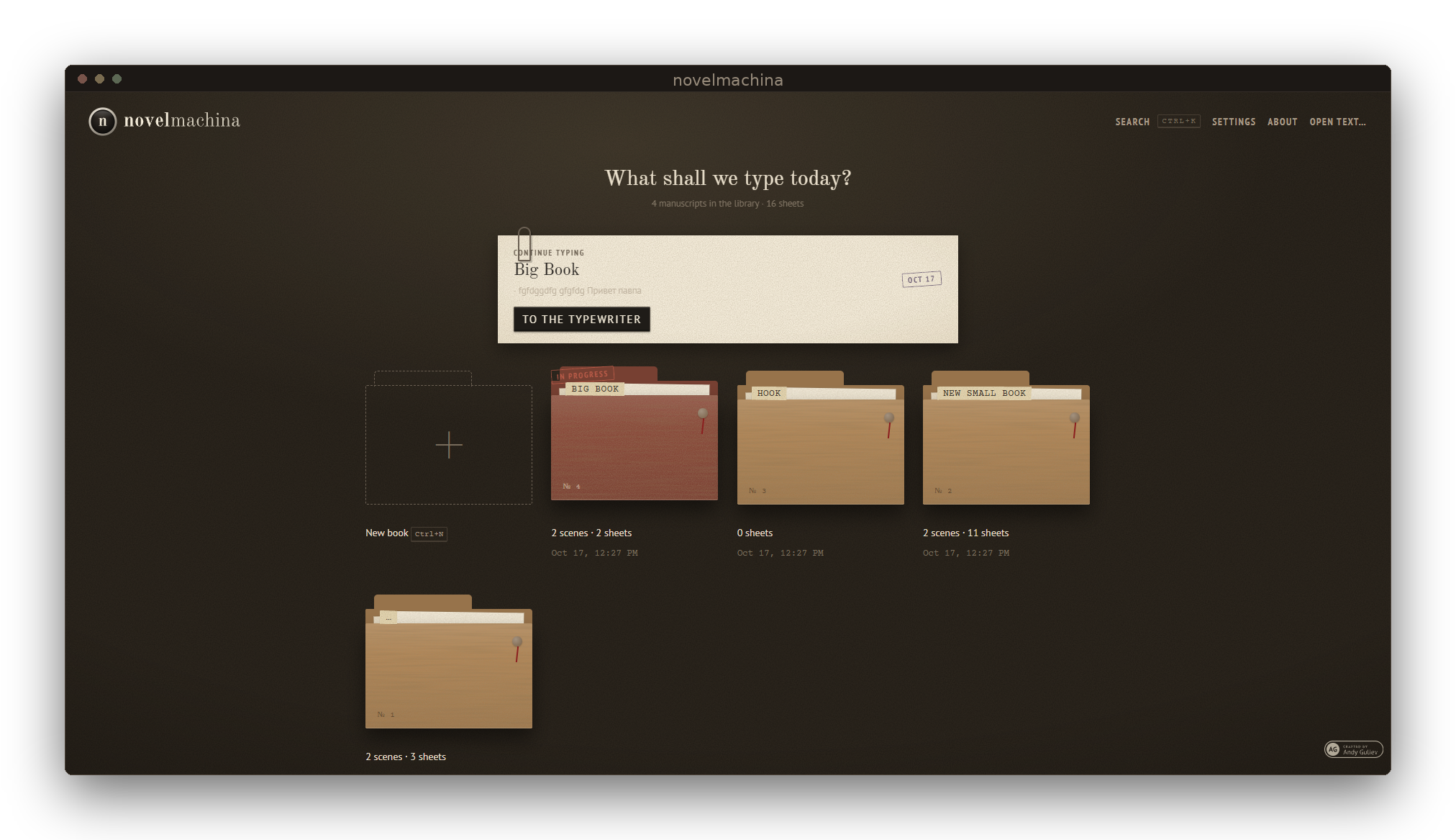Screen dimensions: 1456x840
Task: Click the plus icon to create a book
Action: (449, 445)
